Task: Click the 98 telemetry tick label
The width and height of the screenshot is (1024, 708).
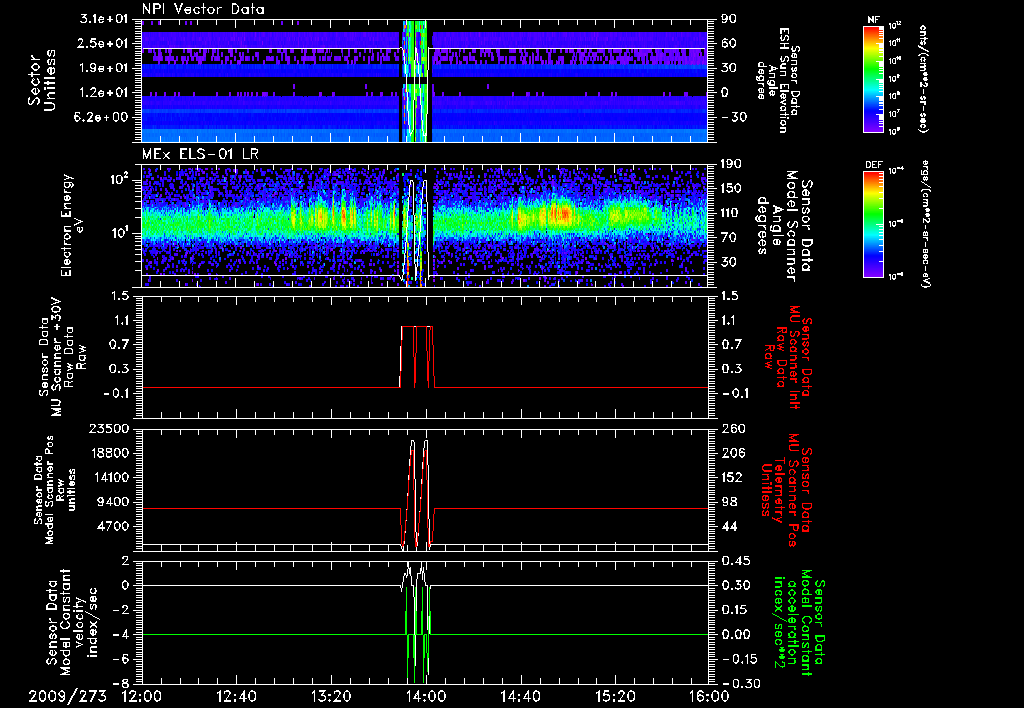Action: tap(727, 502)
